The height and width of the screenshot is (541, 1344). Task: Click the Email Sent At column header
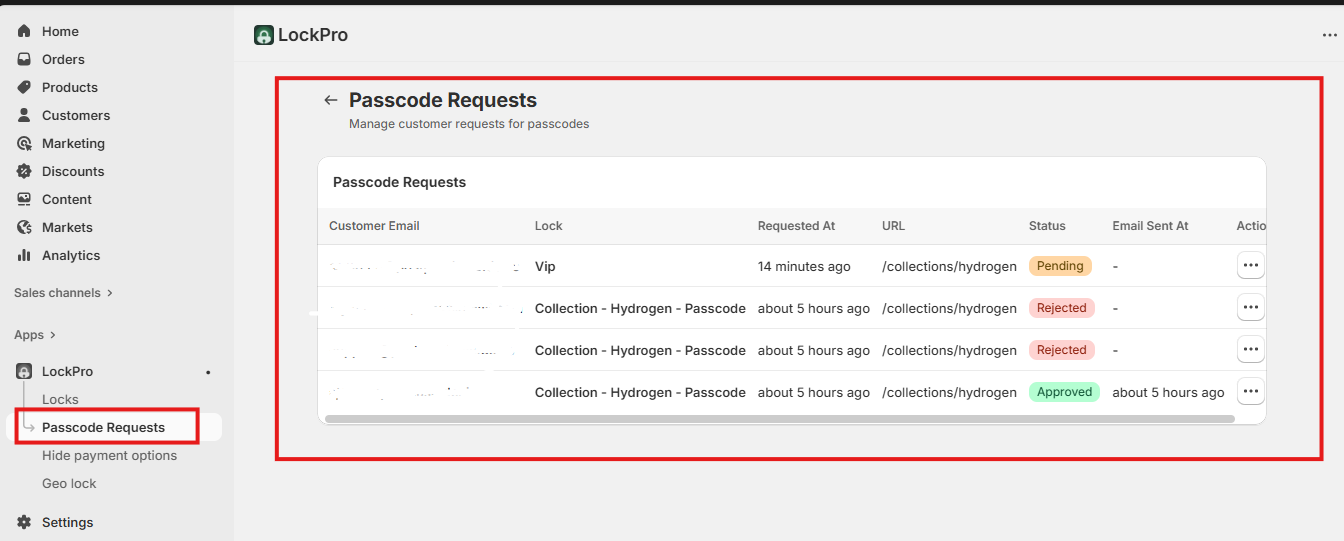click(1150, 226)
